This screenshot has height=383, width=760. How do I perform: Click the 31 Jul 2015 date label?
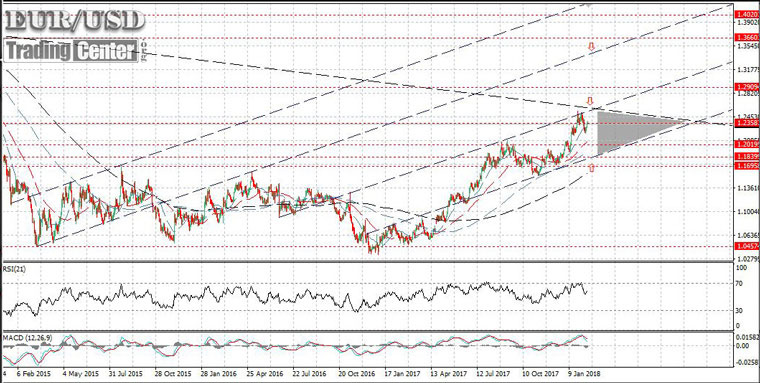click(x=125, y=375)
